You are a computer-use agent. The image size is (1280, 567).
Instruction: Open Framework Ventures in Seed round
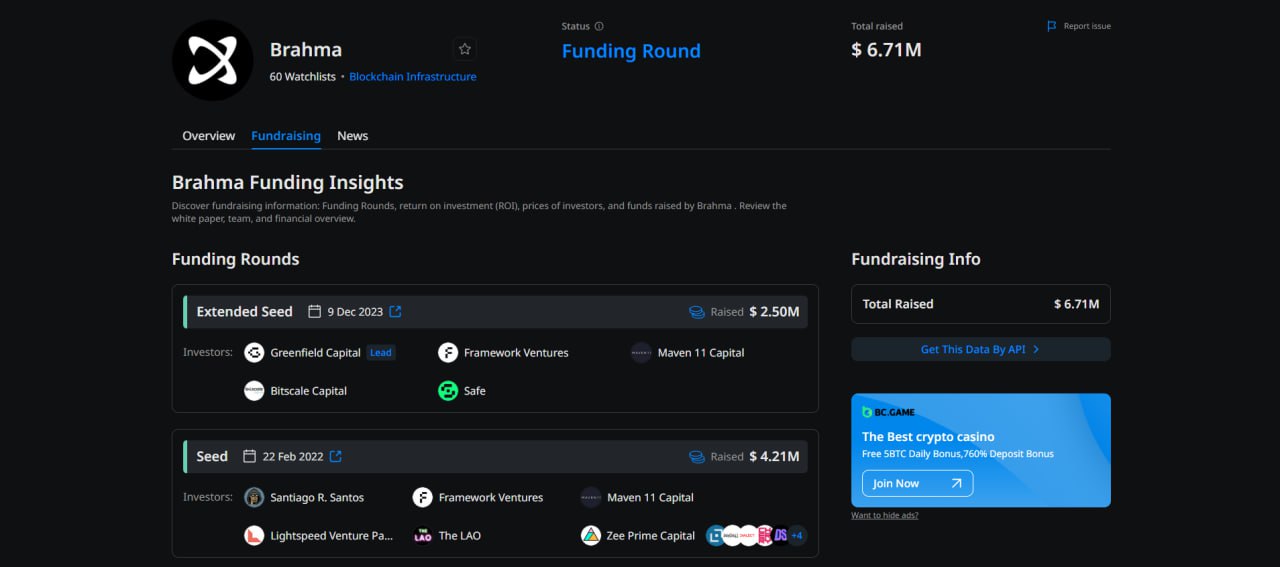491,498
